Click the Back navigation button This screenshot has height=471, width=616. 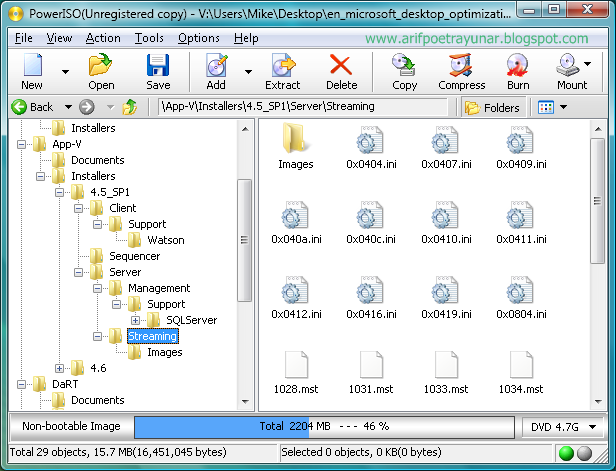coord(32,107)
